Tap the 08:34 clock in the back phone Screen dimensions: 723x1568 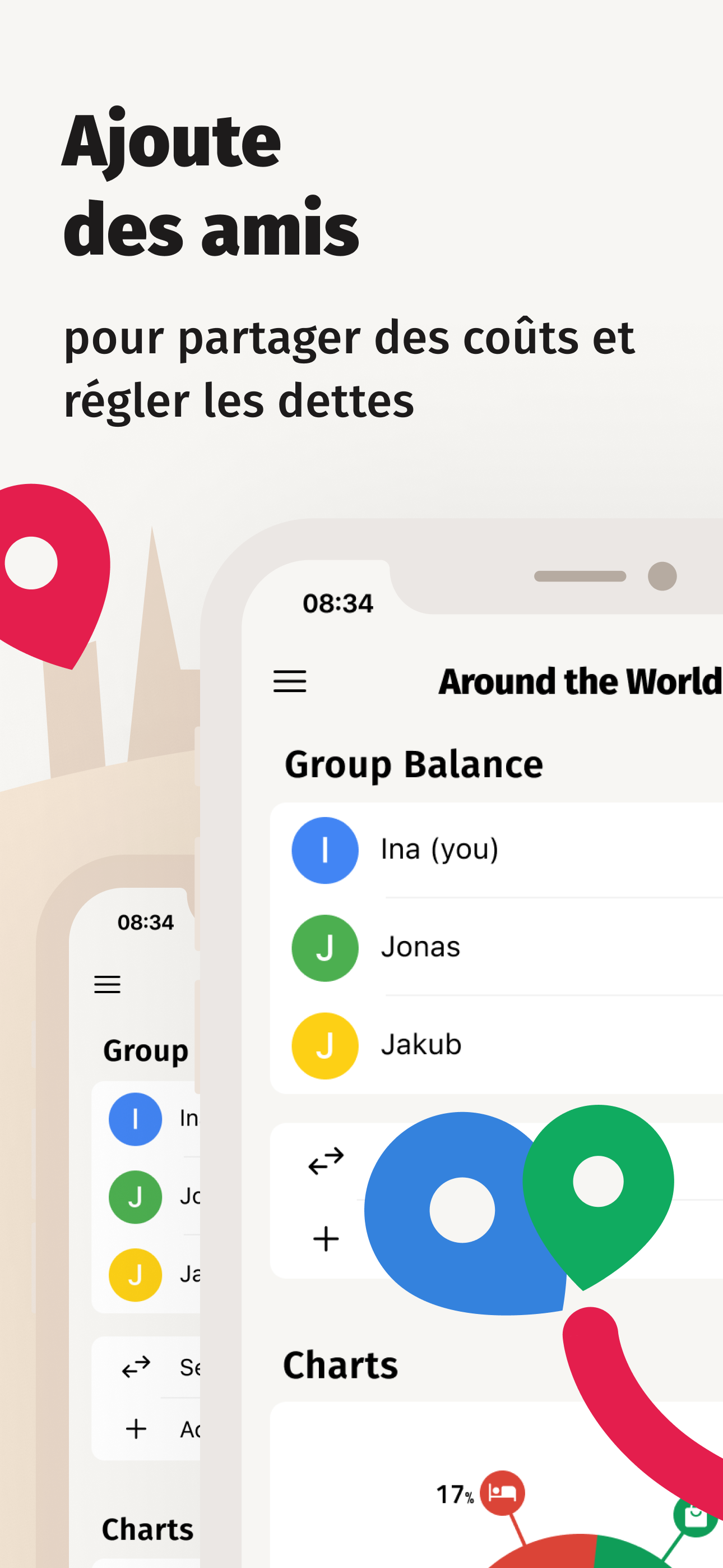146,922
